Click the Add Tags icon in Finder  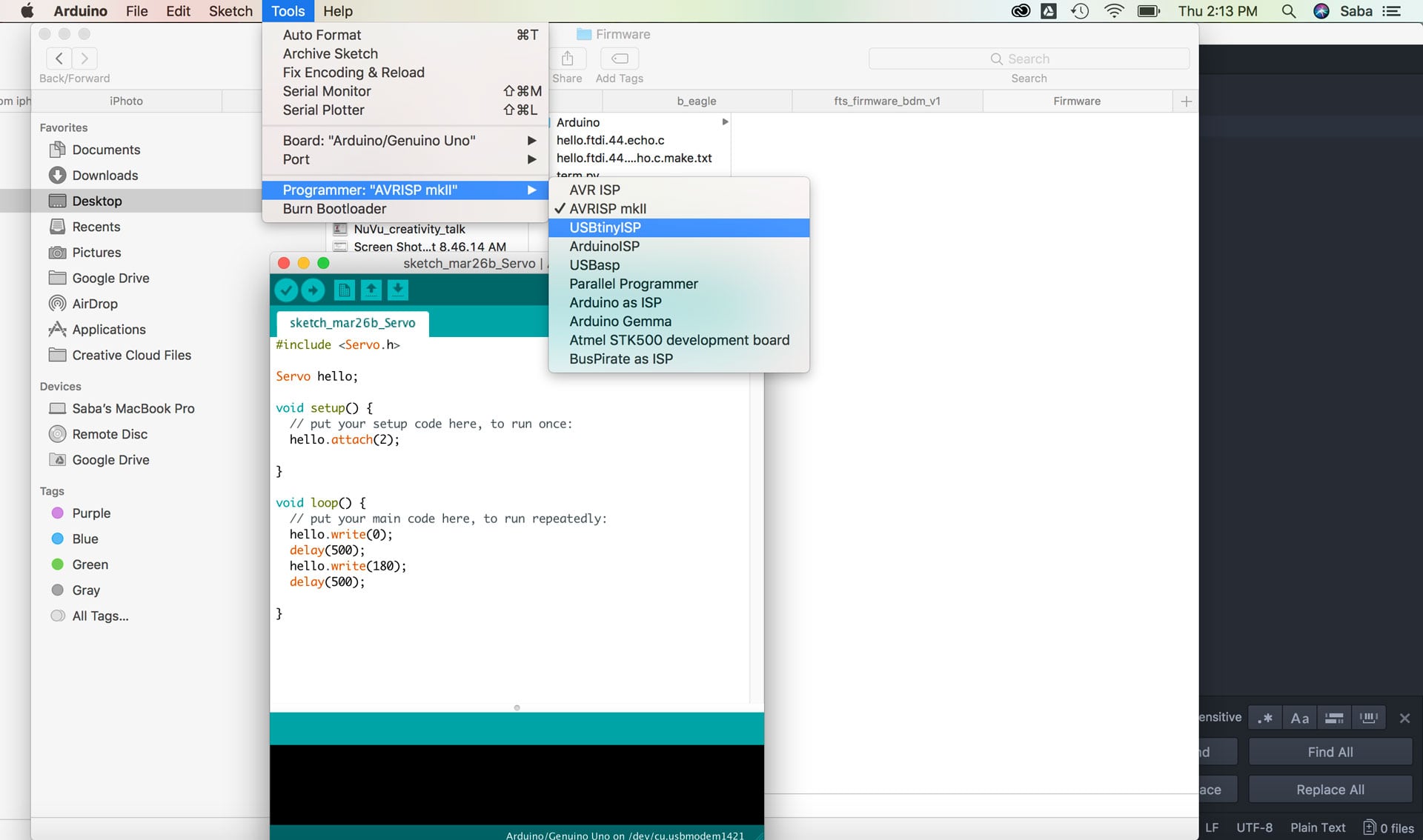[x=620, y=59]
